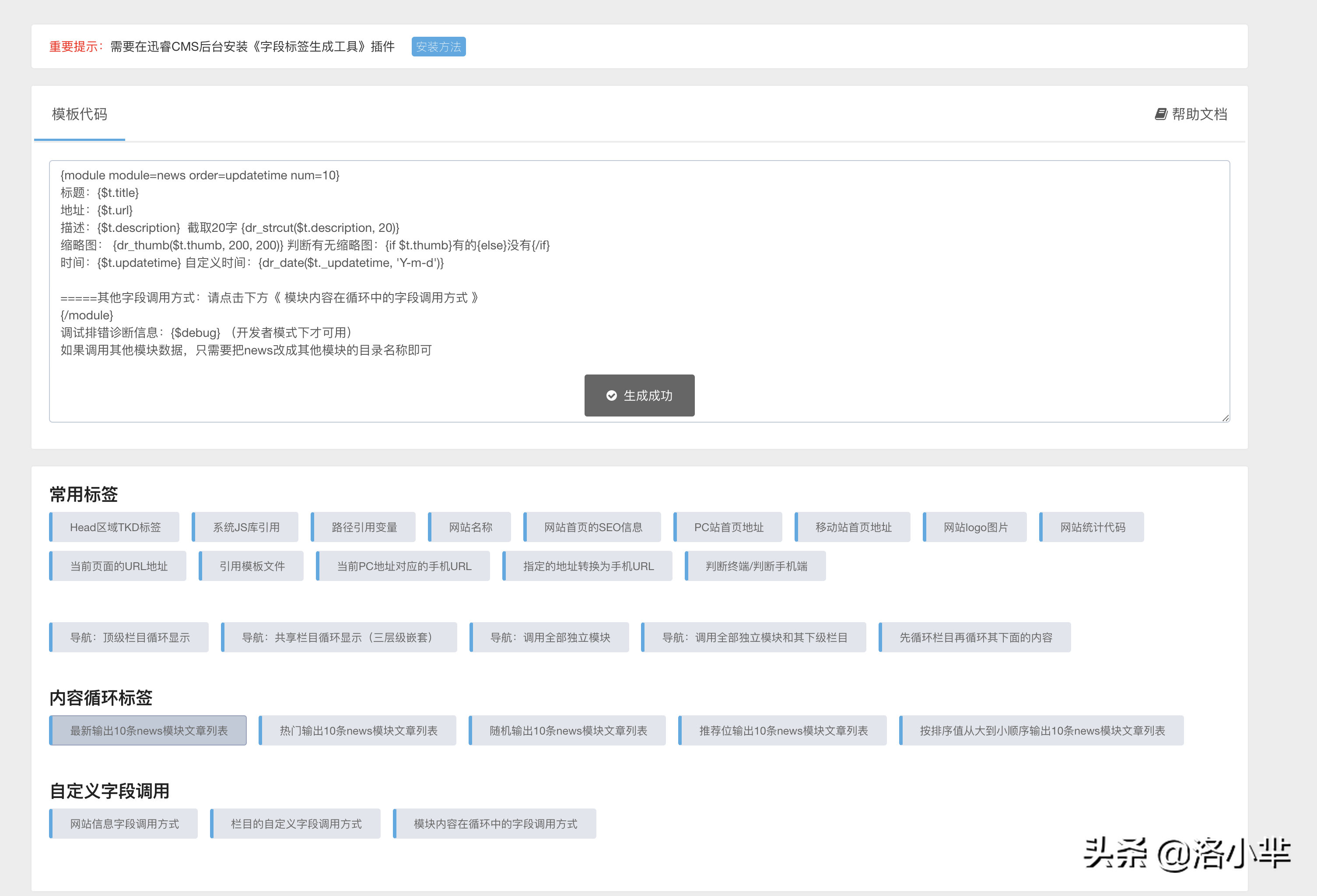The width and height of the screenshot is (1317, 896).
Task: Switch to the 模板代码 tab
Action: (x=79, y=115)
